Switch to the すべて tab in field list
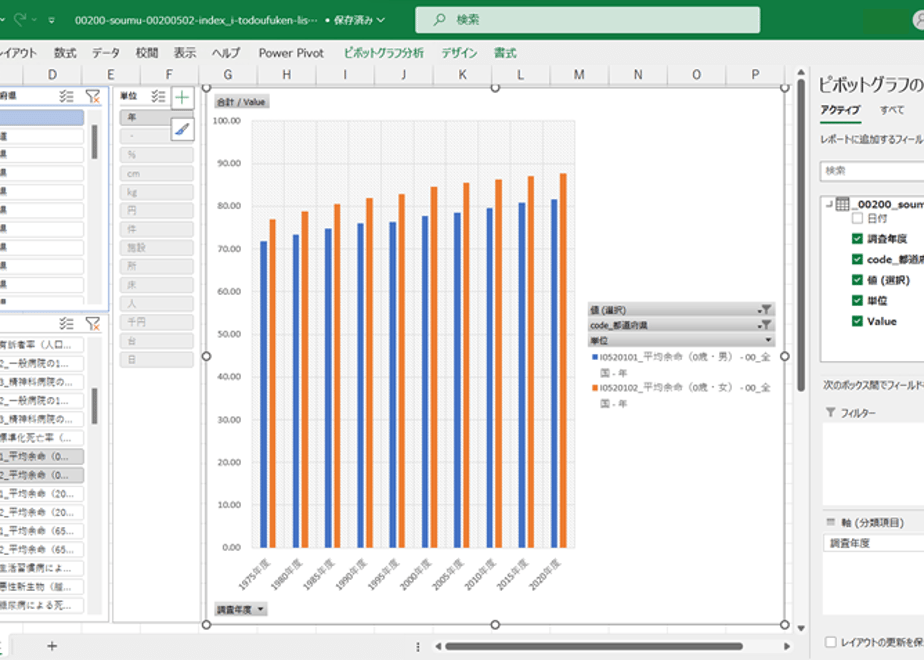 pos(892,110)
